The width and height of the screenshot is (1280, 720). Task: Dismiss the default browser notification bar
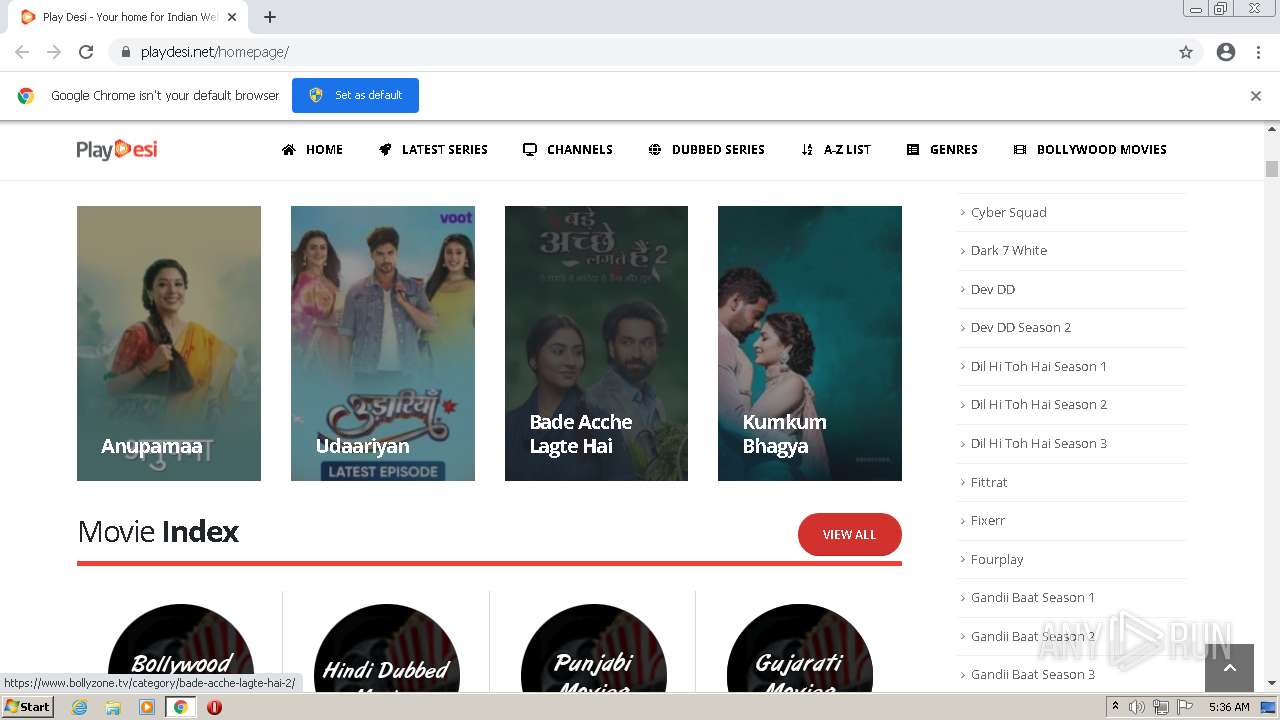(x=1256, y=96)
